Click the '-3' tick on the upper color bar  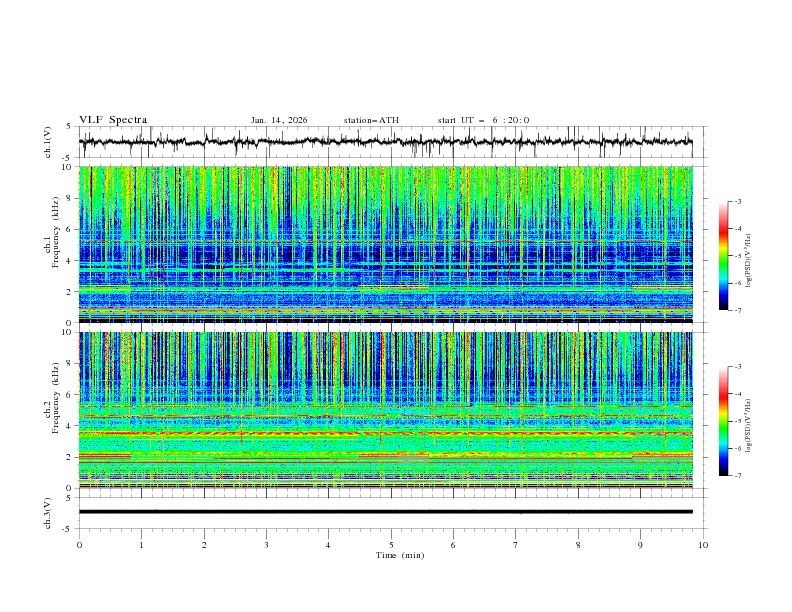[x=737, y=201]
